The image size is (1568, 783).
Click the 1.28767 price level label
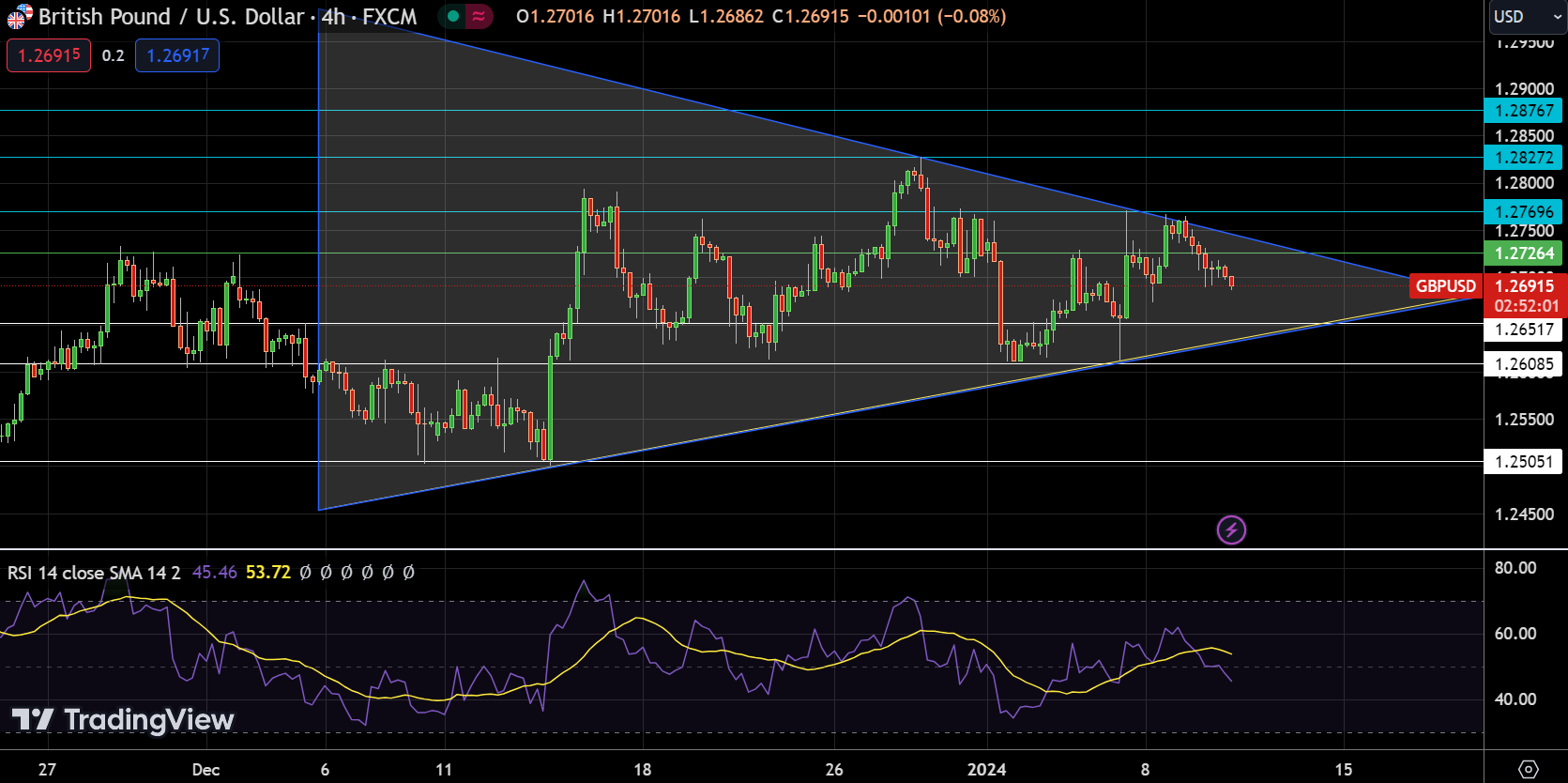(x=1524, y=111)
